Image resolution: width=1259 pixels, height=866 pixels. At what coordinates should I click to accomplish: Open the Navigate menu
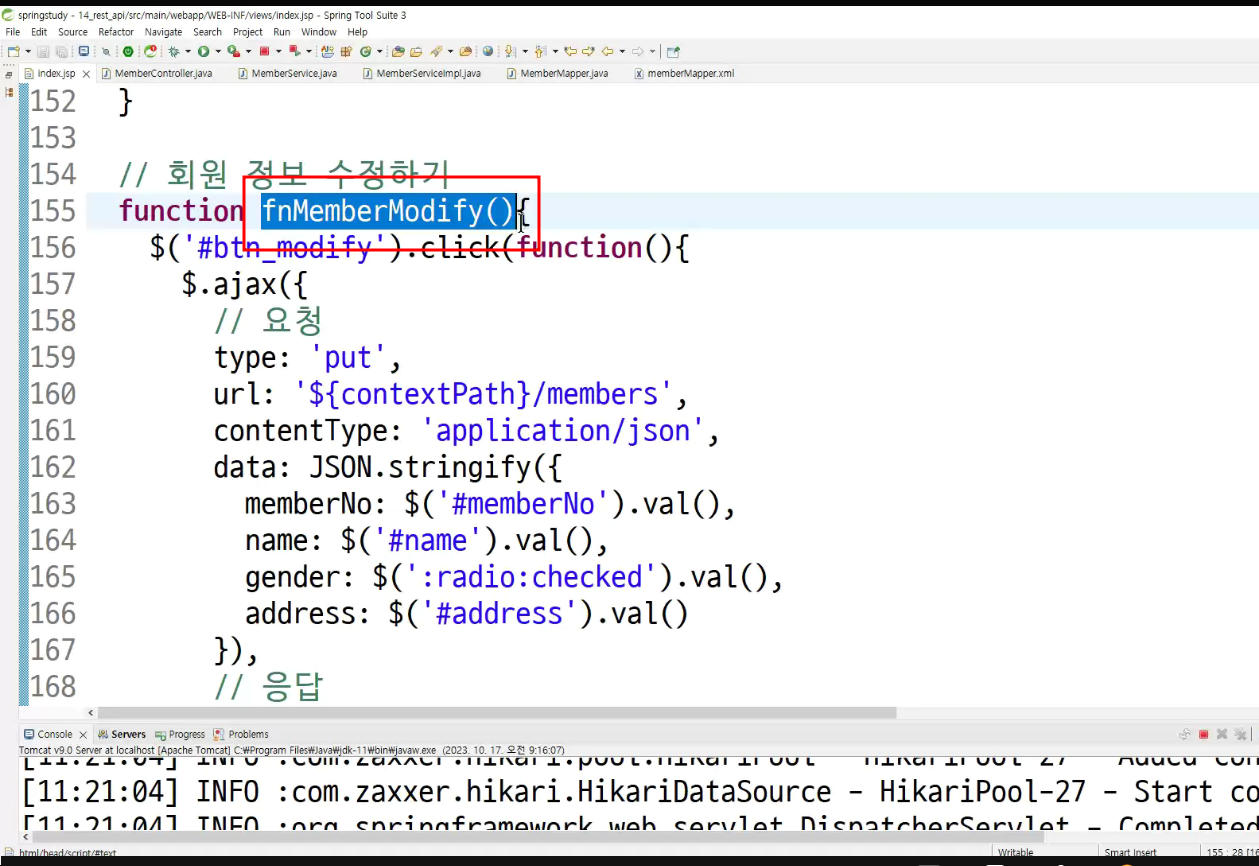(x=163, y=32)
